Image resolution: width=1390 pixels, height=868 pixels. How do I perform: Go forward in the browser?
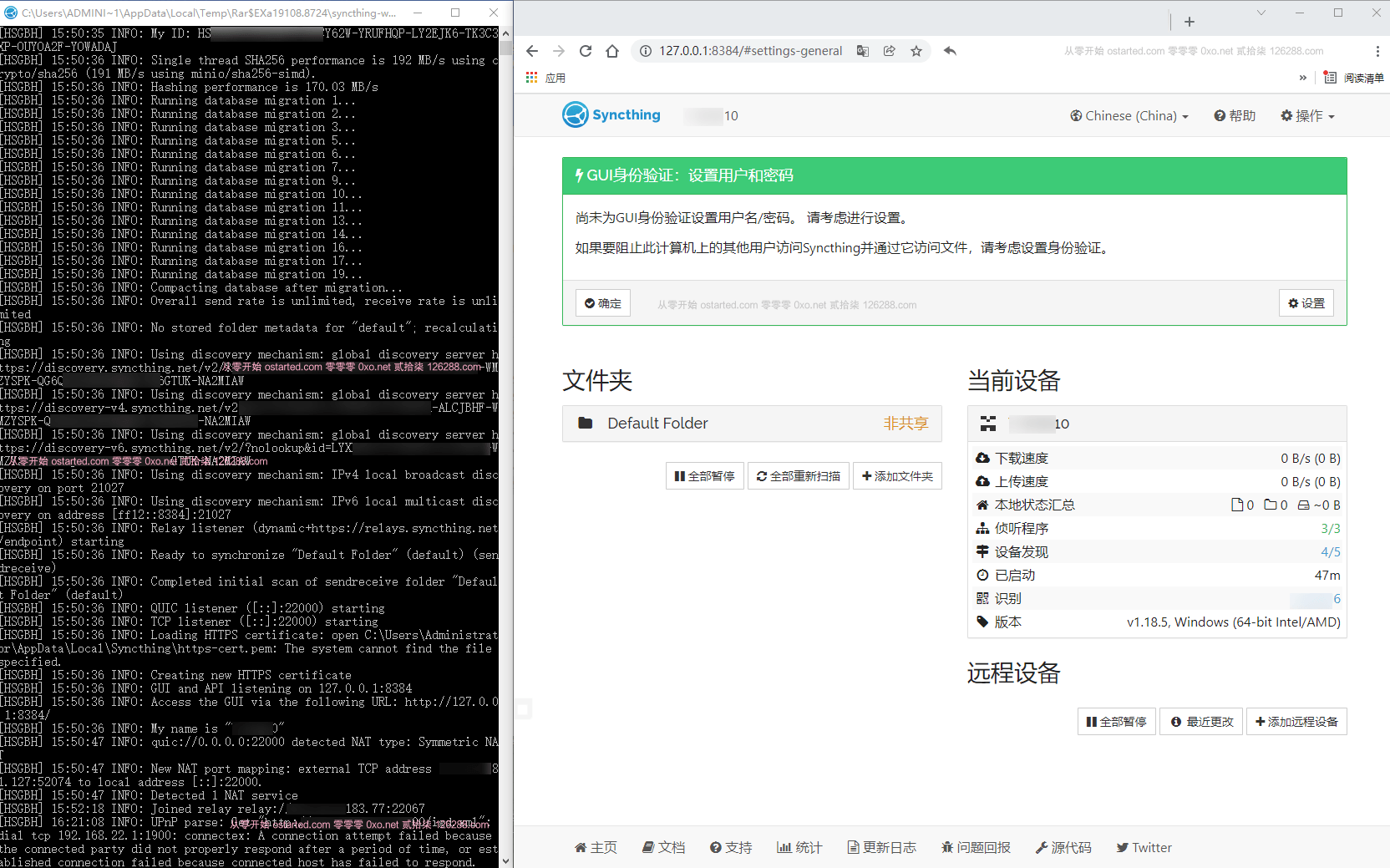coord(559,51)
